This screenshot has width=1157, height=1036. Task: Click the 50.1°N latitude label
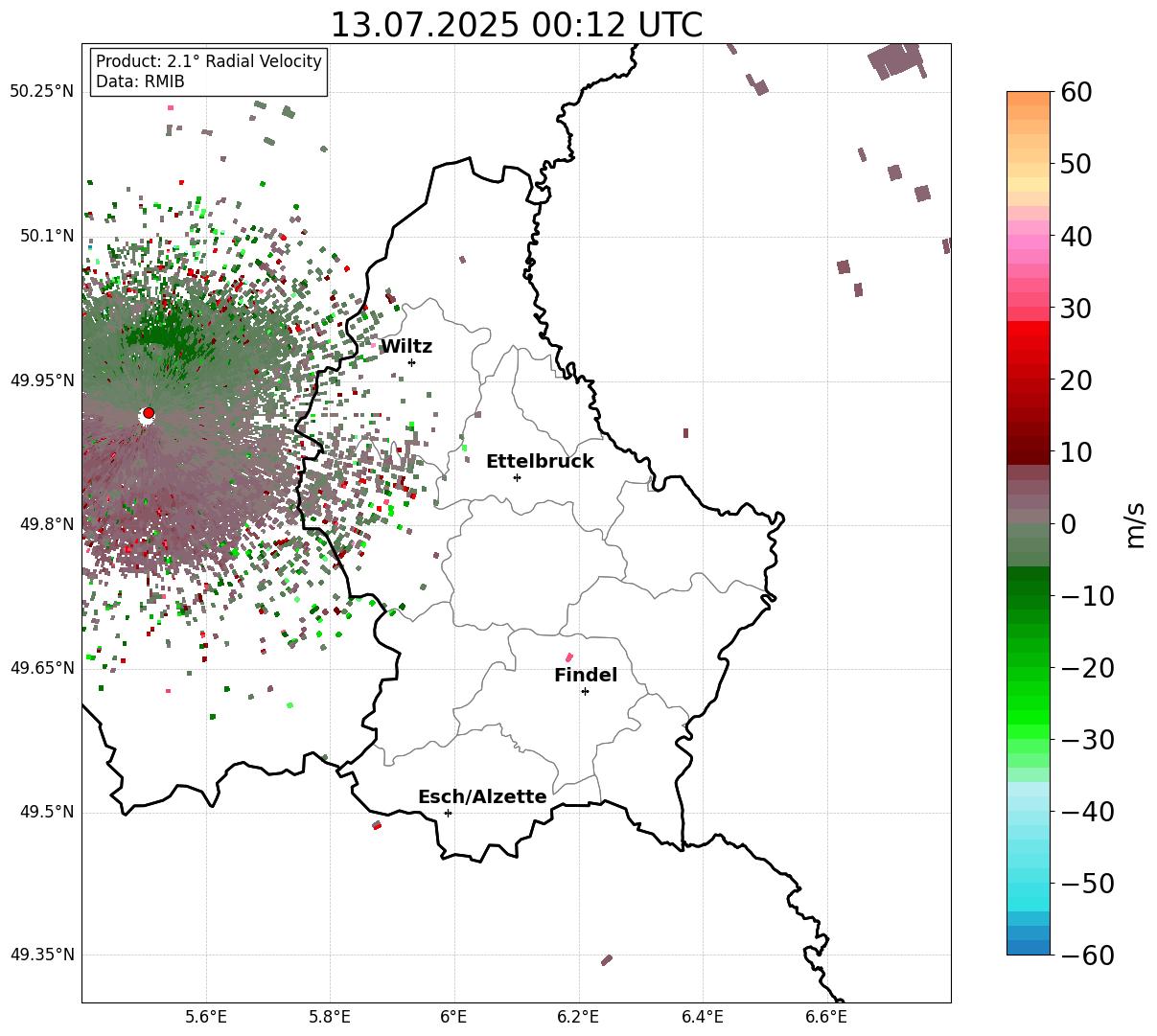point(47,236)
